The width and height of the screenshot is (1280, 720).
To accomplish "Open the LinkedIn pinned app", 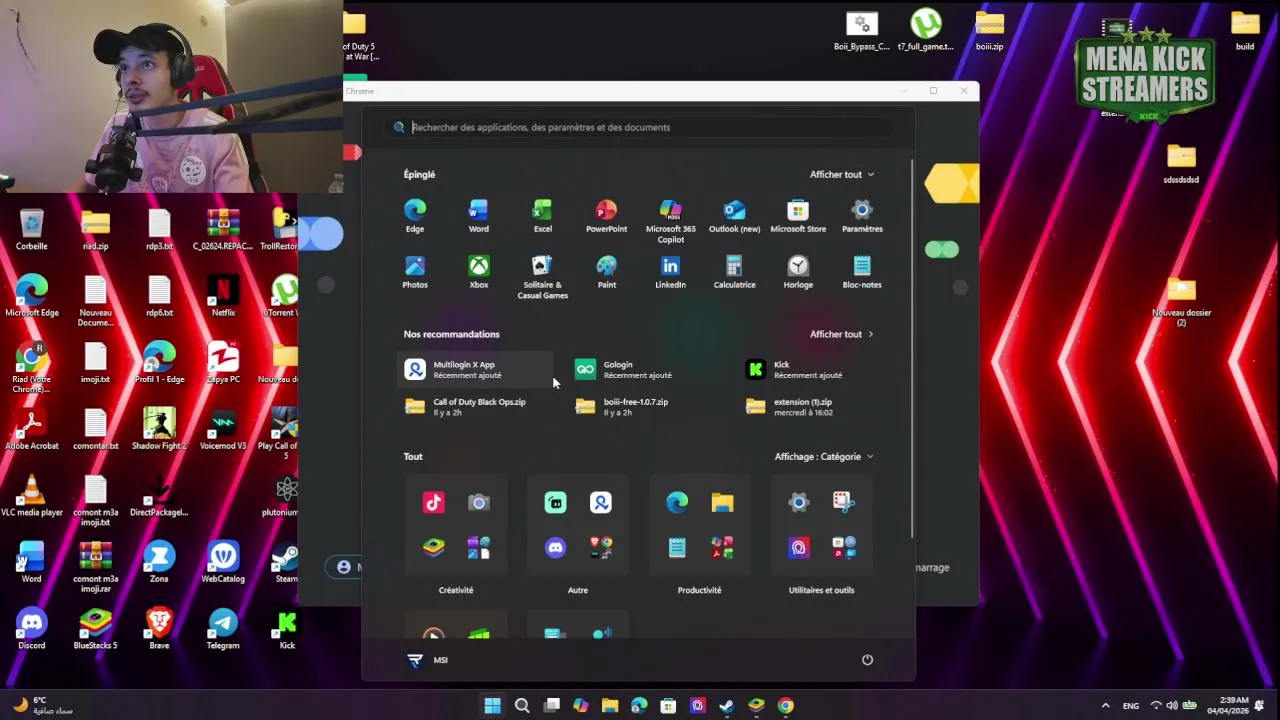I will click(x=670, y=272).
